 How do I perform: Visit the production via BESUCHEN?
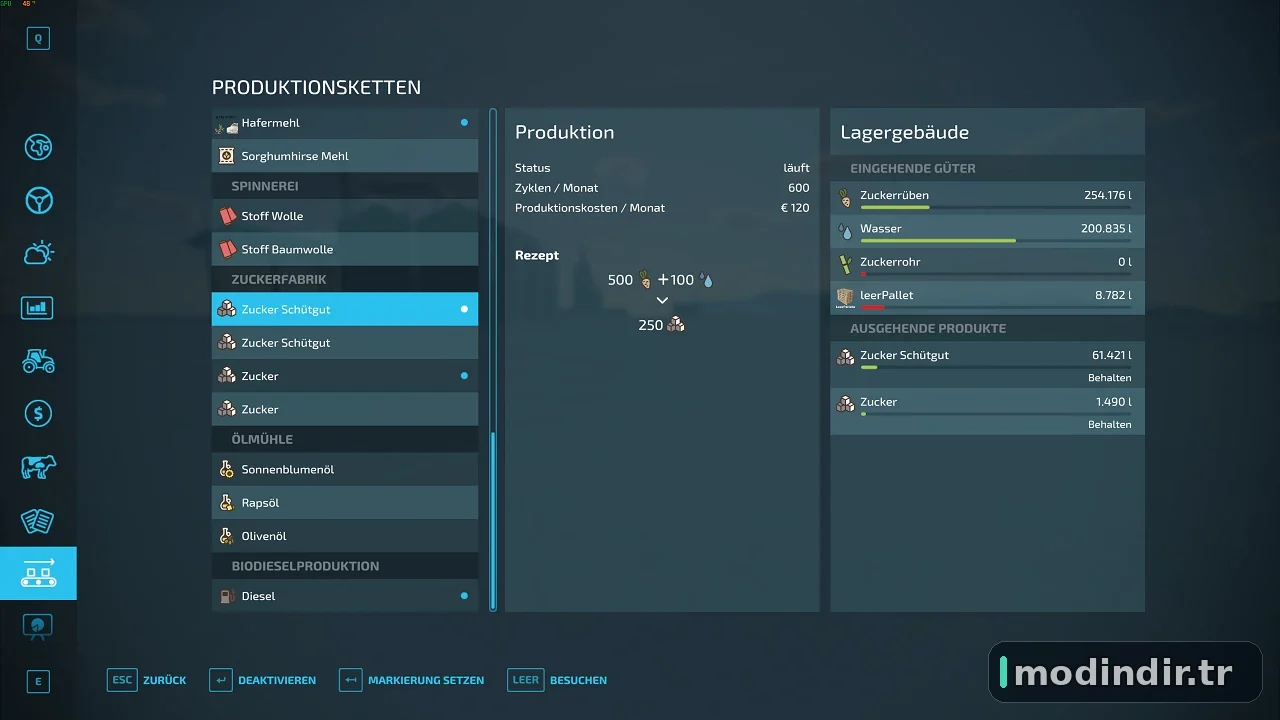point(557,680)
